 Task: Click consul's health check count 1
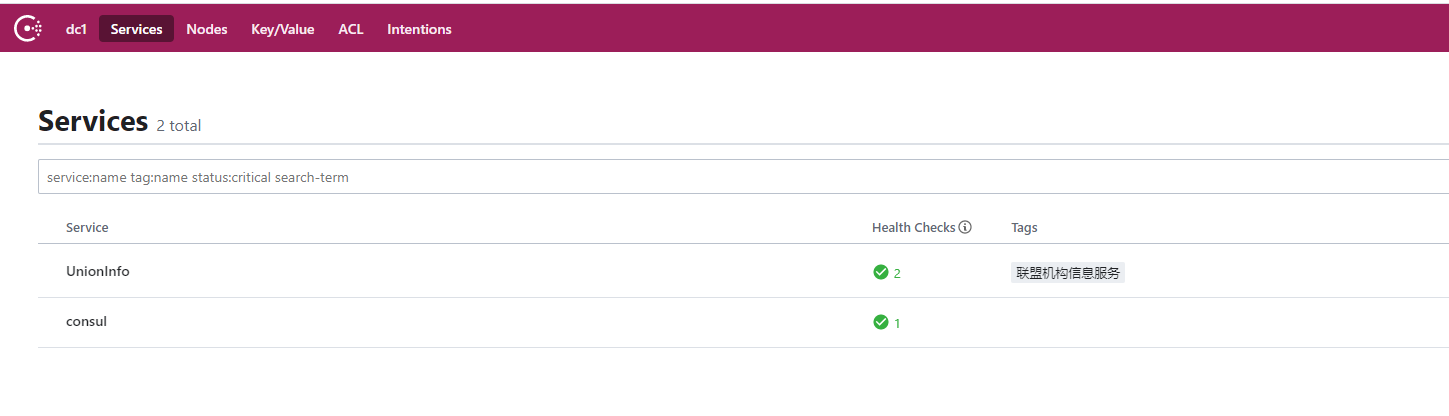[897, 323]
